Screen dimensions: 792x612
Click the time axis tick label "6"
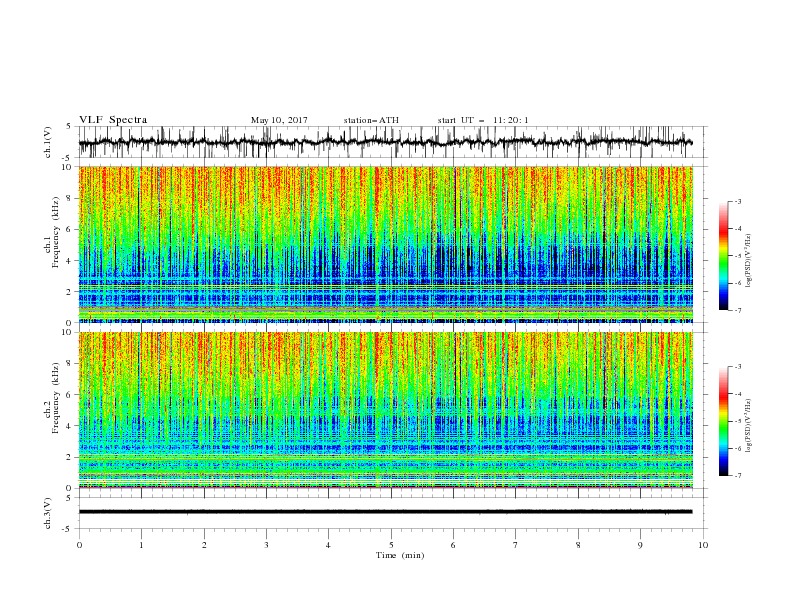454,545
